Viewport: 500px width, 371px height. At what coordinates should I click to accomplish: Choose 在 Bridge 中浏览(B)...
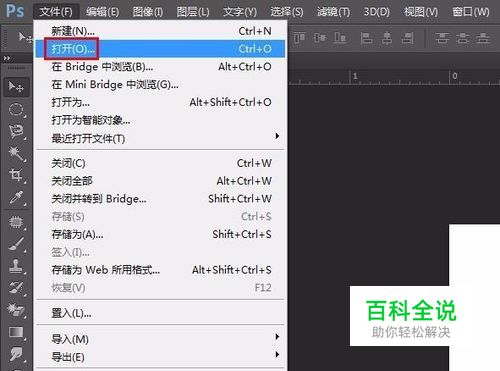point(160,67)
